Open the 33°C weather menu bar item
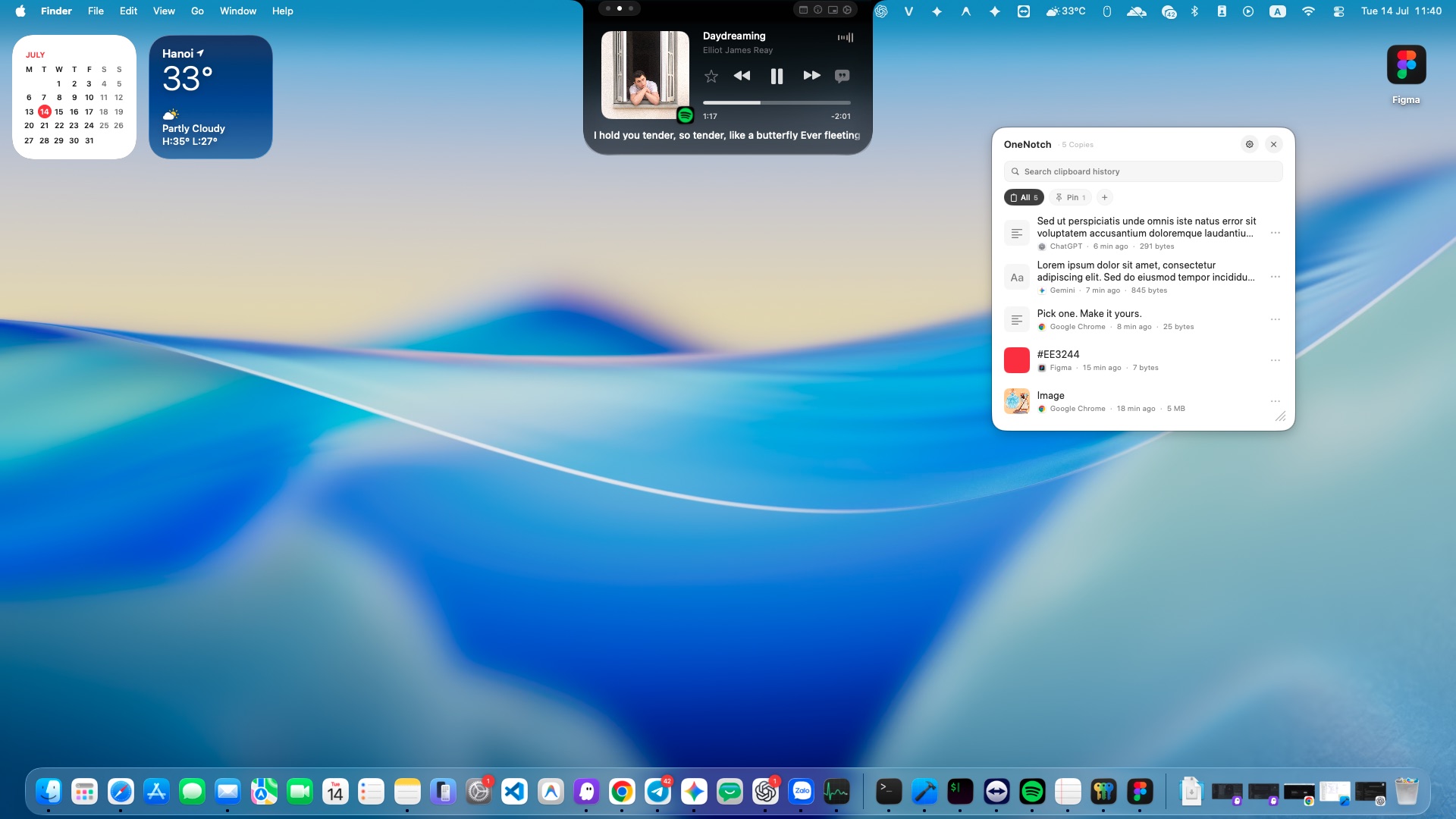The height and width of the screenshot is (819, 1456). coord(1065,11)
